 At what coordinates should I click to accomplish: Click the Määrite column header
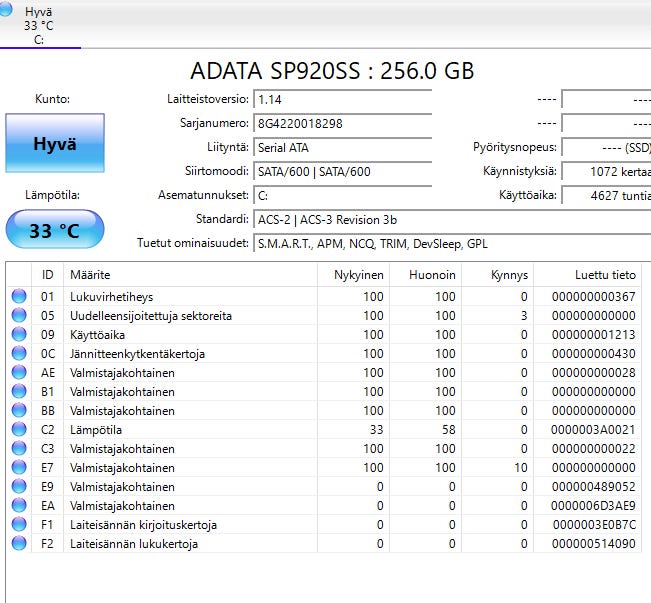pyautogui.click(x=90, y=274)
